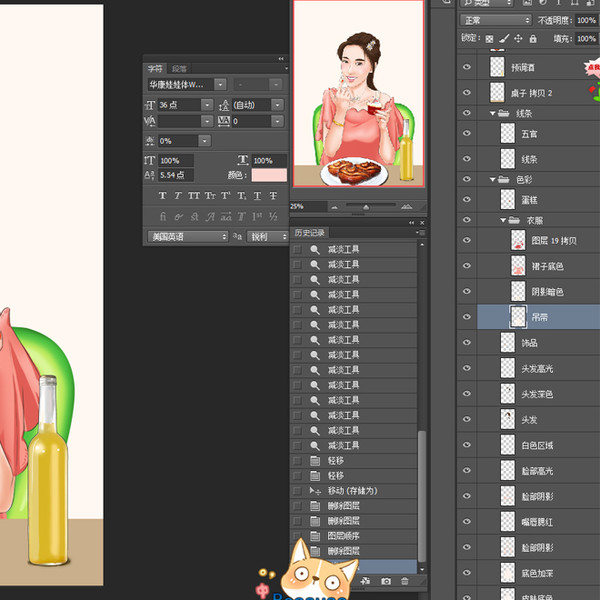Switch to the 段落 tab
The width and height of the screenshot is (600, 600).
coord(179,68)
